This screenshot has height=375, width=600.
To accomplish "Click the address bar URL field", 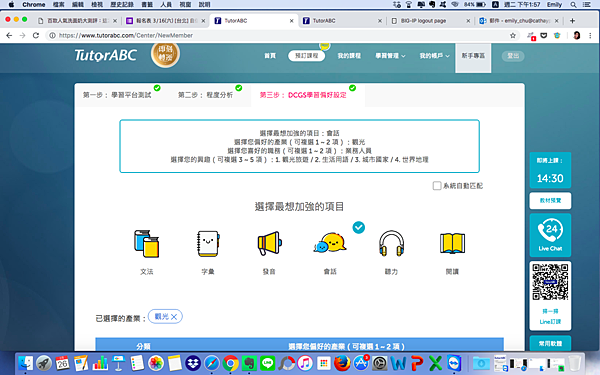I will [x=282, y=36].
